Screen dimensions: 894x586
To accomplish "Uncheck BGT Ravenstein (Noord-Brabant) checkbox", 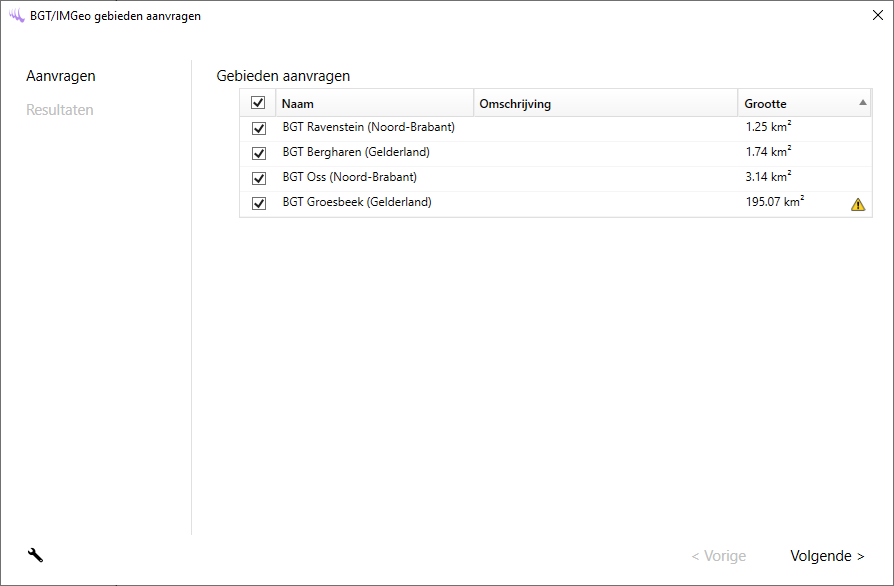I will [259, 129].
